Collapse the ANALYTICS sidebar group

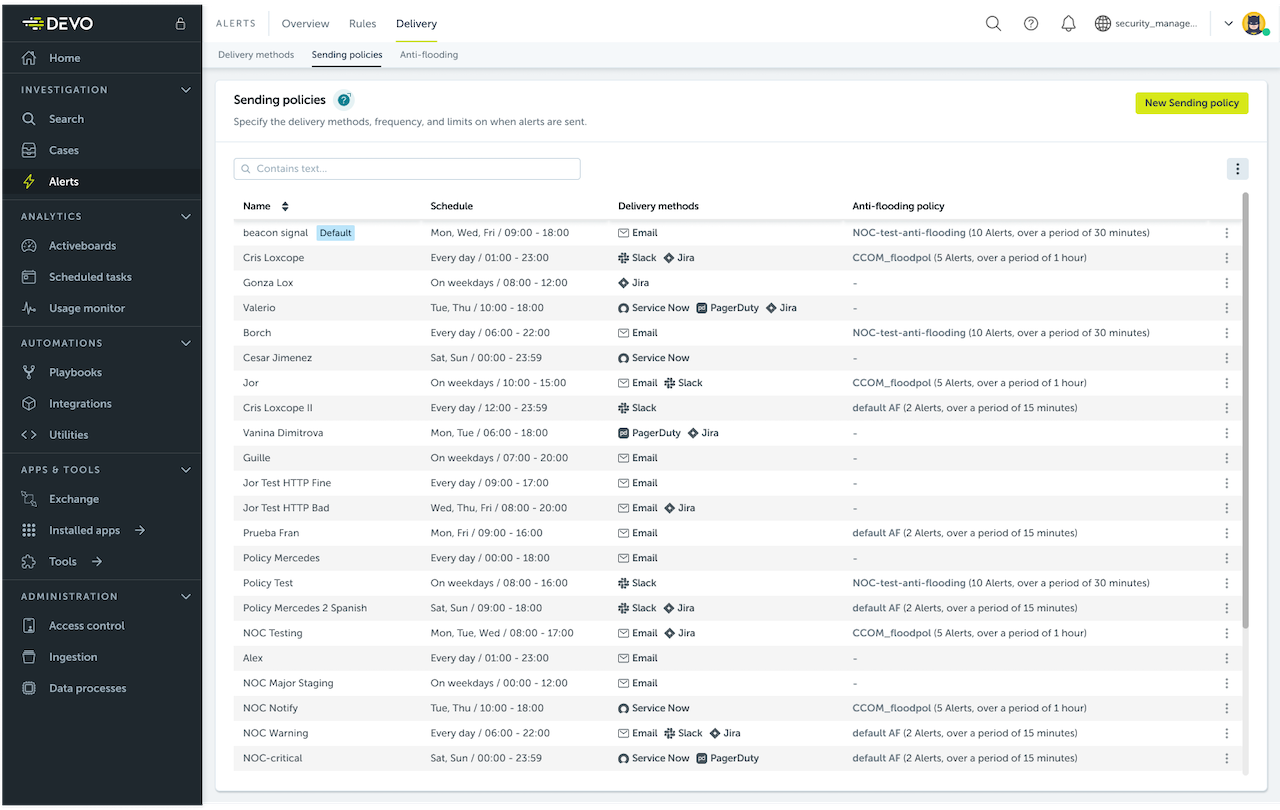point(185,216)
